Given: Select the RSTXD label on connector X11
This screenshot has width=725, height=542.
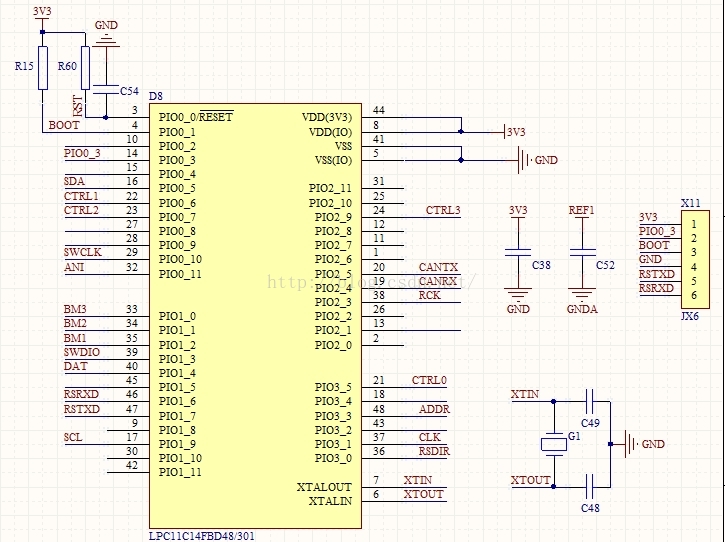Looking at the screenshot, I should (657, 274).
